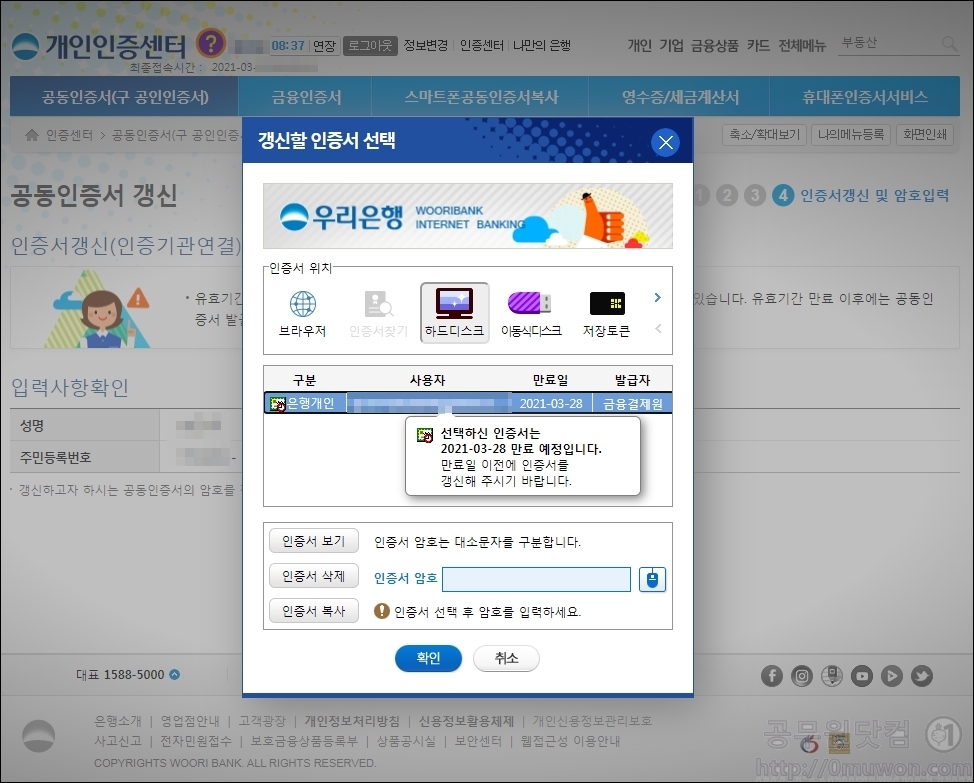Screen dimensions: 974x783
Task: Open the 개인 top menu
Action: click(639, 45)
